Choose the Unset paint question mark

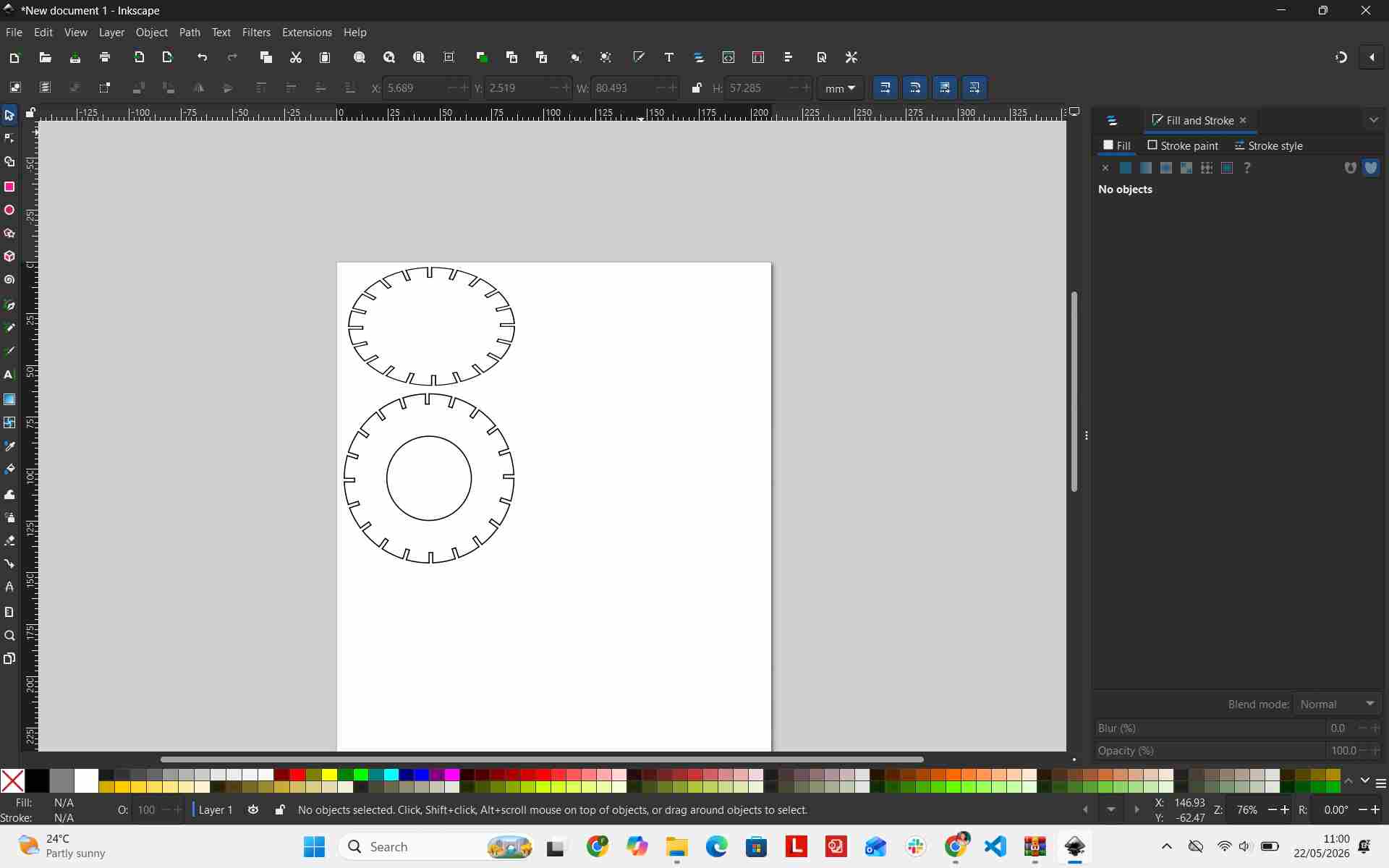(1247, 168)
